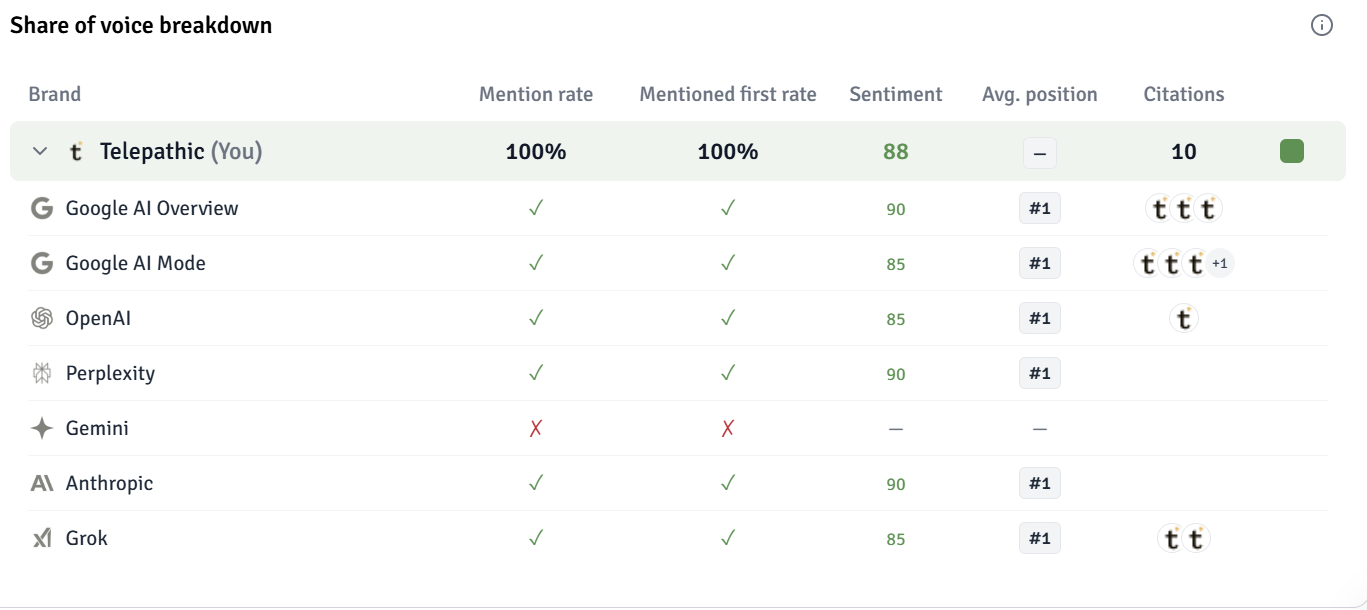Click the Anthropic logo icon
Image resolution: width=1367 pixels, height=610 pixels.
point(42,484)
